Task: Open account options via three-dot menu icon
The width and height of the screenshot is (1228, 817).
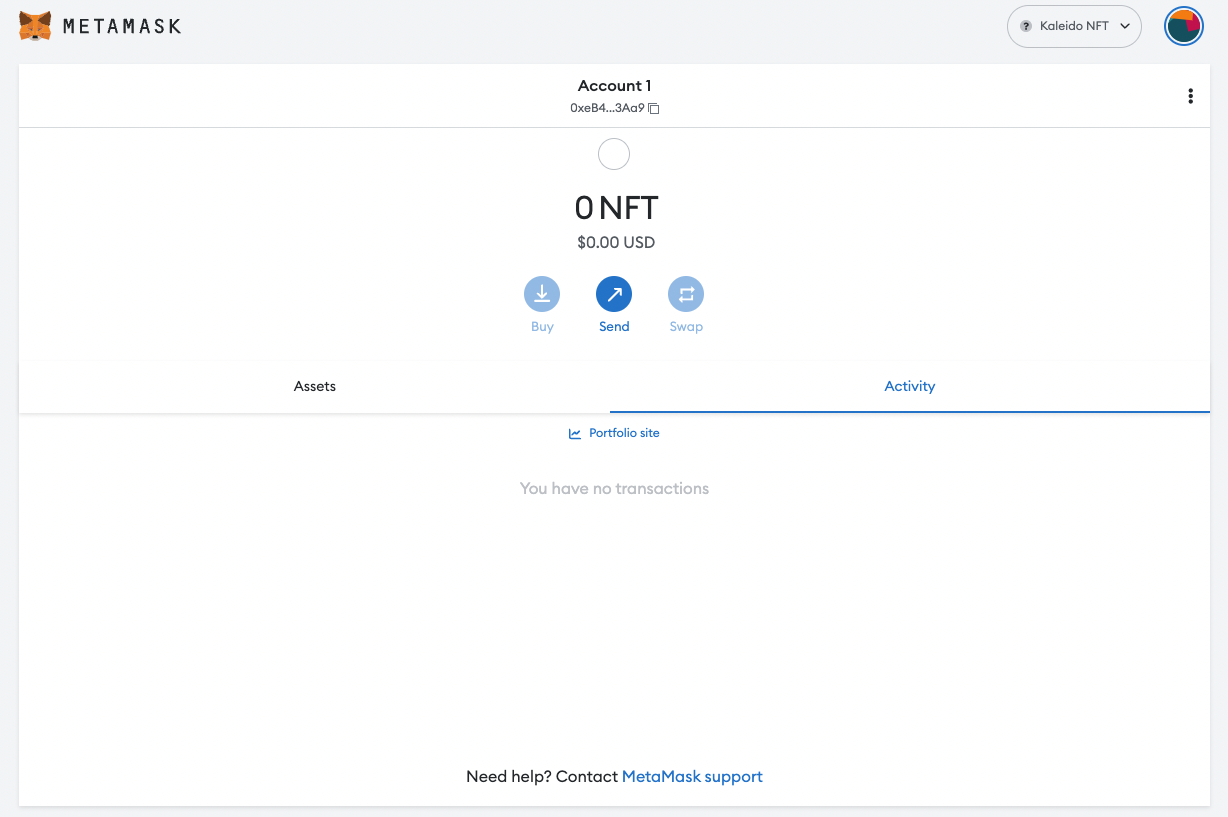Action: coord(1191,96)
